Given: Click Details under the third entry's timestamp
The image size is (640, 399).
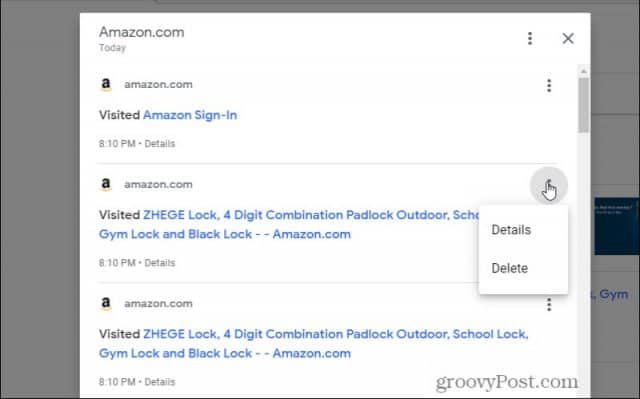Looking at the screenshot, I should click(160, 382).
